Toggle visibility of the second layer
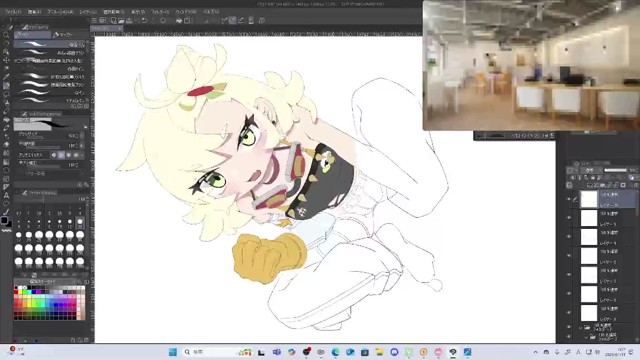The width and height of the screenshot is (640, 360). (569, 218)
